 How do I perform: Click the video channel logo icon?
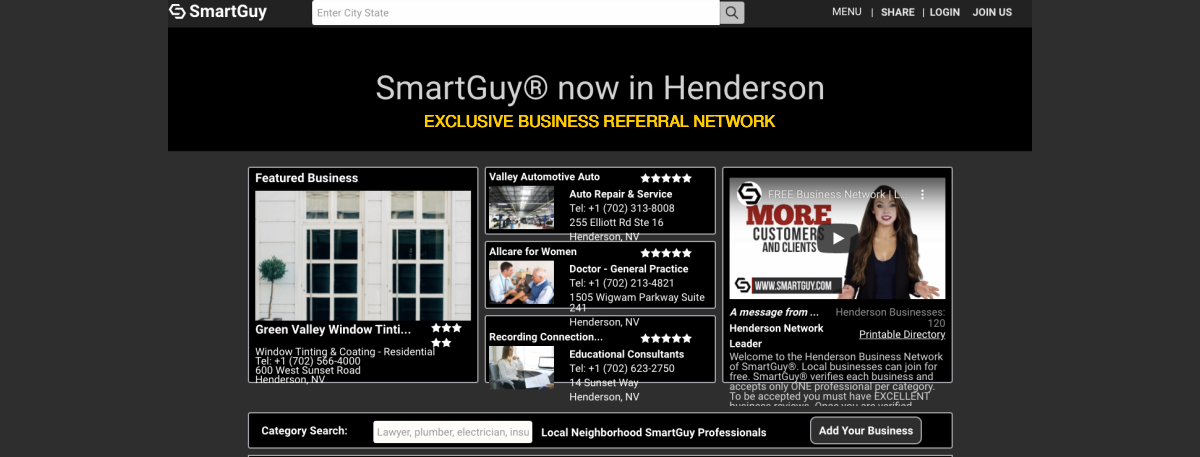(x=750, y=195)
